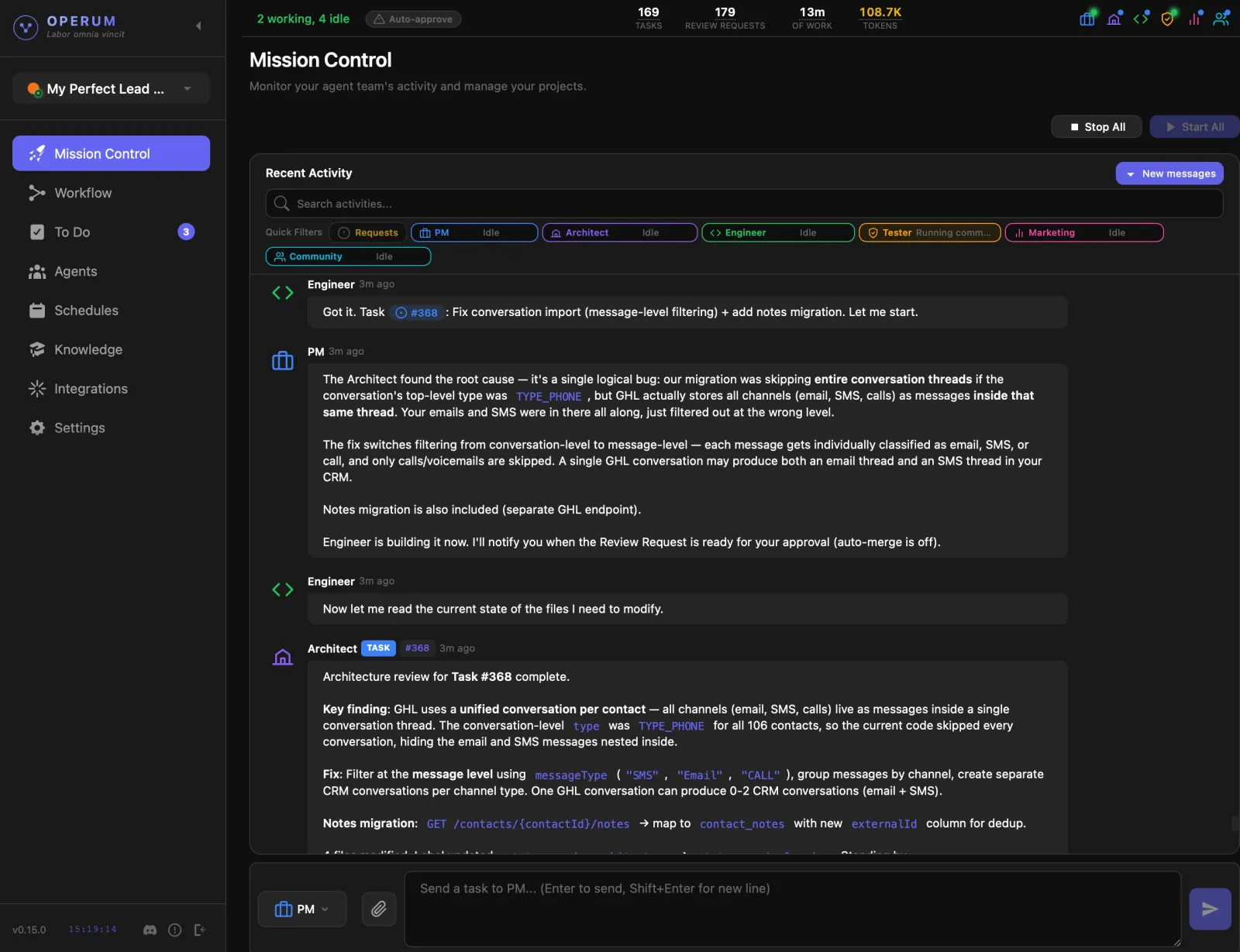Toggle the Auto-approve setting
The height and width of the screenshot is (952, 1240).
pos(413,19)
